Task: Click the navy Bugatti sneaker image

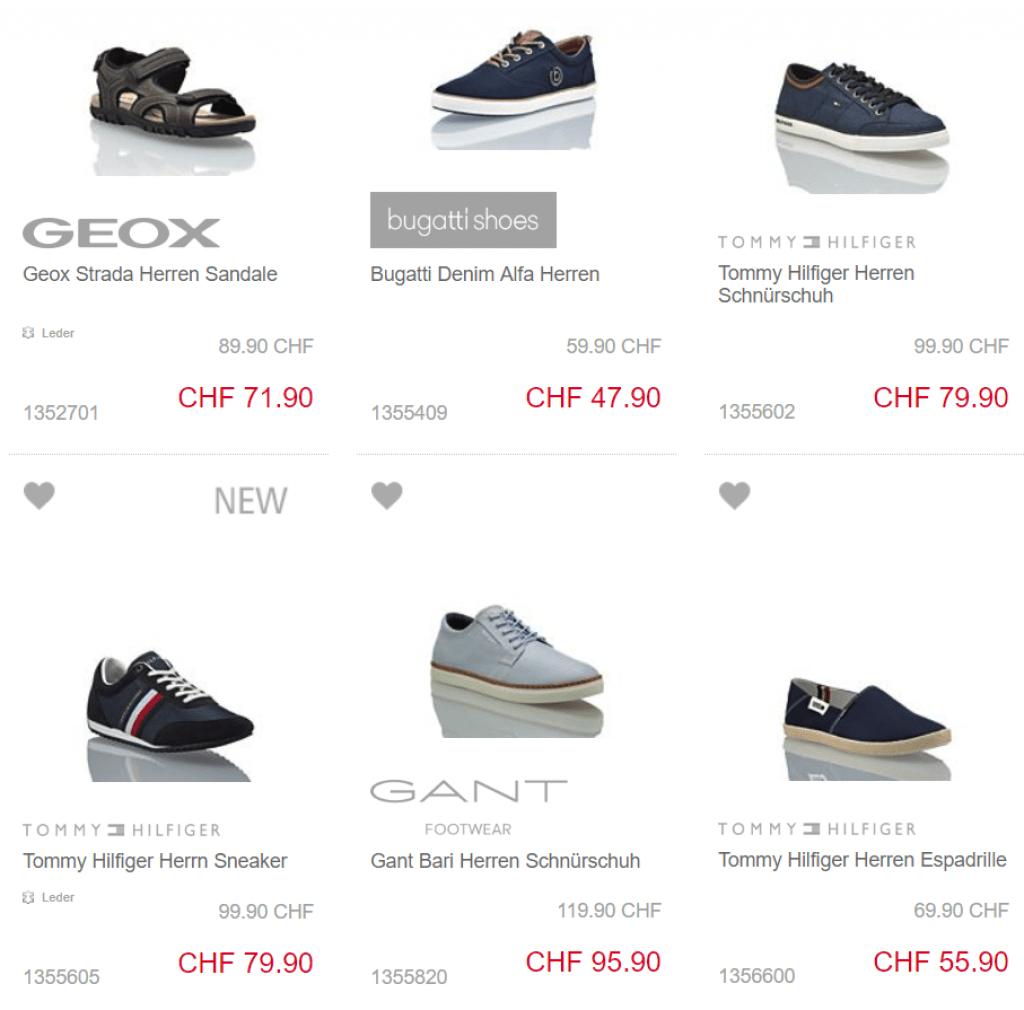Action: 514,88
